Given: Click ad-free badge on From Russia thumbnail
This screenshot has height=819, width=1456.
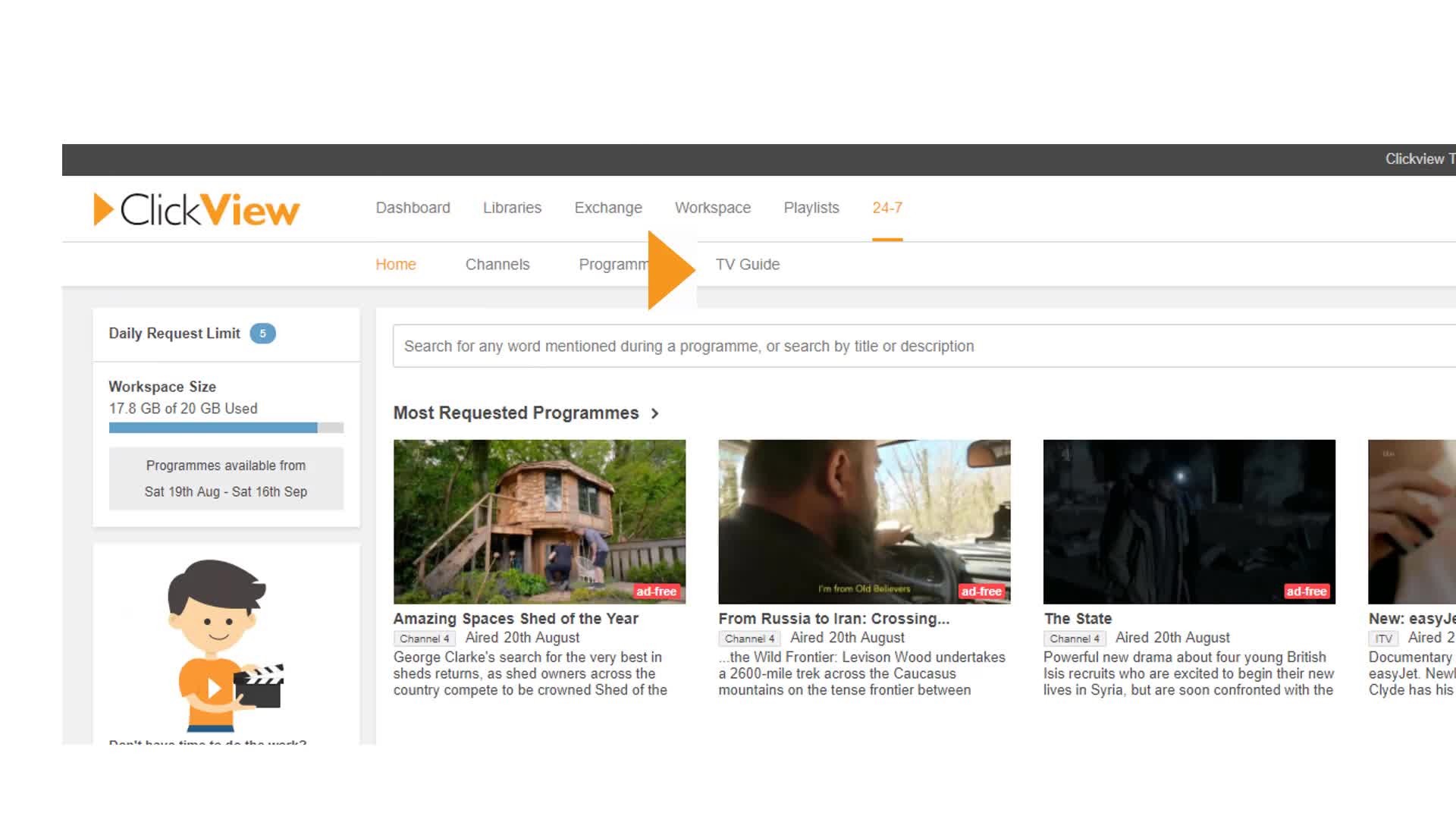Looking at the screenshot, I should click(981, 591).
